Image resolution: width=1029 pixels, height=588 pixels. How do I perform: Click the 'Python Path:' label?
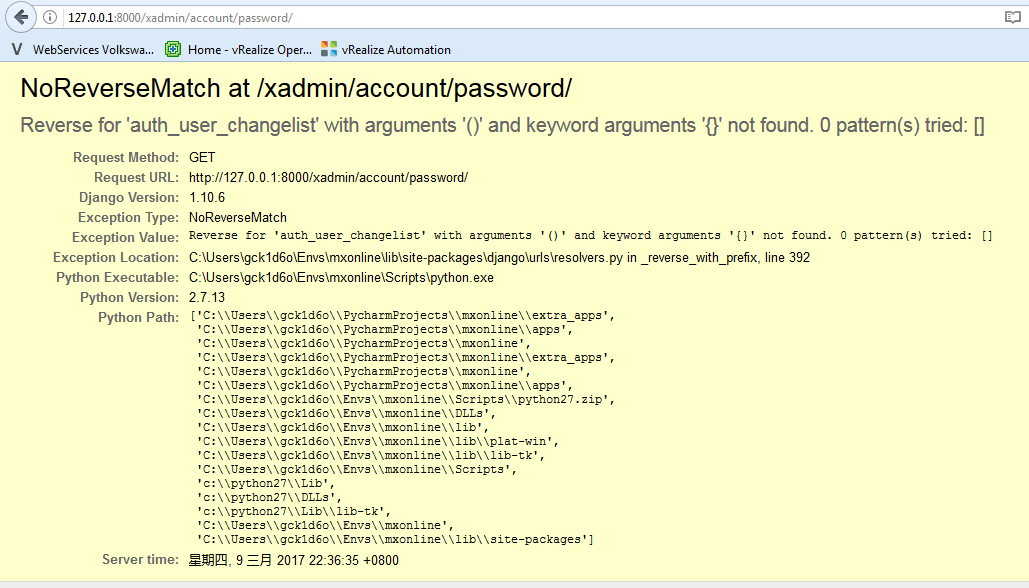138,318
